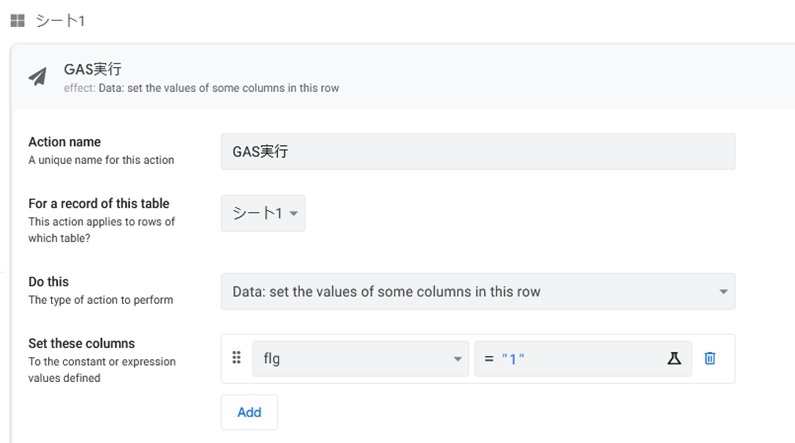Open the シート1 table dropdown

263,214
